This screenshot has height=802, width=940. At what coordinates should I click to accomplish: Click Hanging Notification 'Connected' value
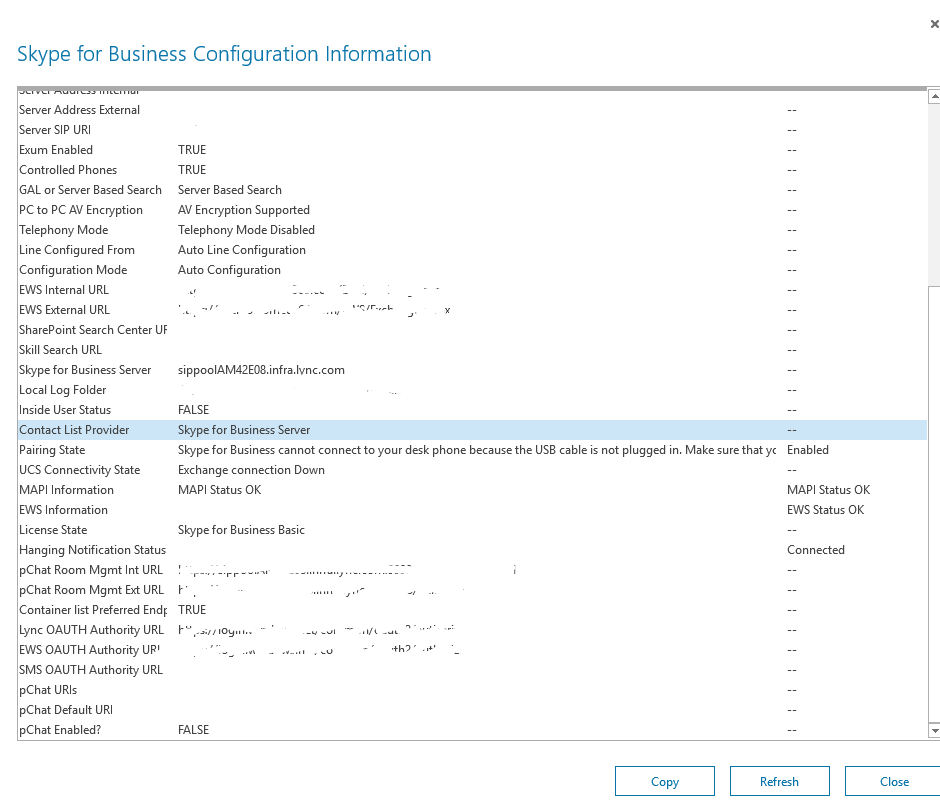coord(815,550)
